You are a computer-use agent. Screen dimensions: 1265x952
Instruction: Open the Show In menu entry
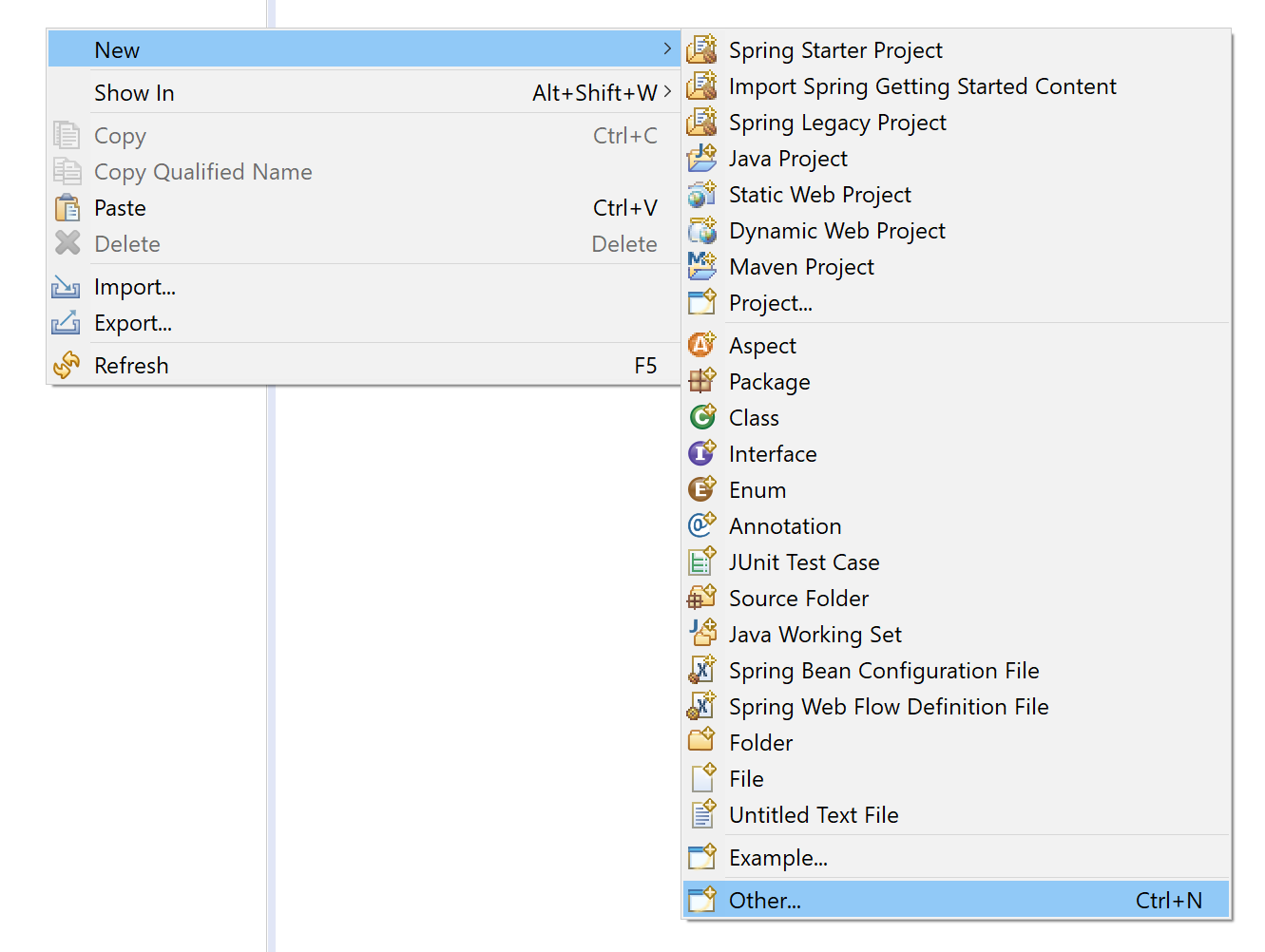(364, 92)
